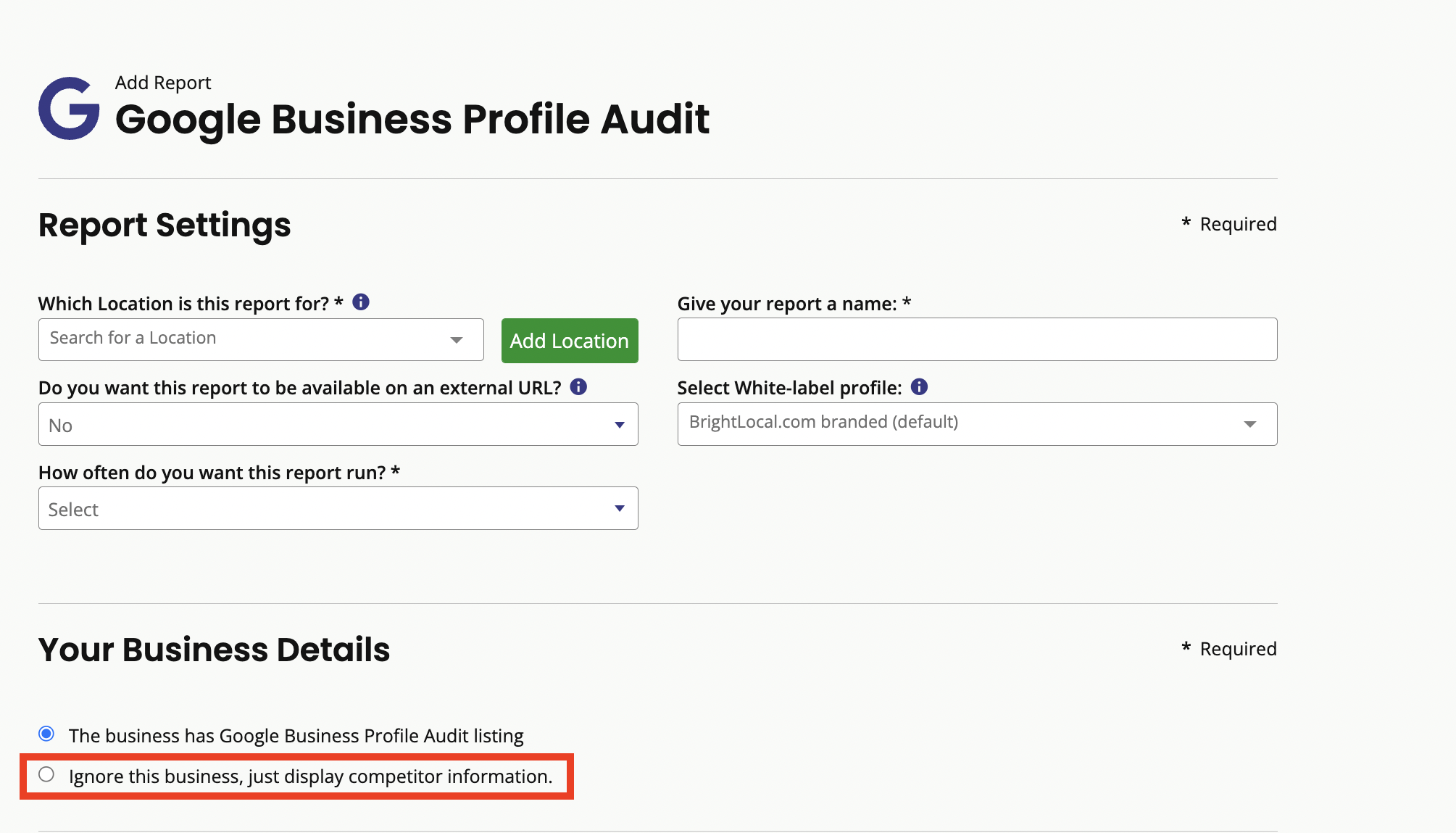Click the 'Which Location is this report for?' label
This screenshot has width=1456, height=833.
191,304
